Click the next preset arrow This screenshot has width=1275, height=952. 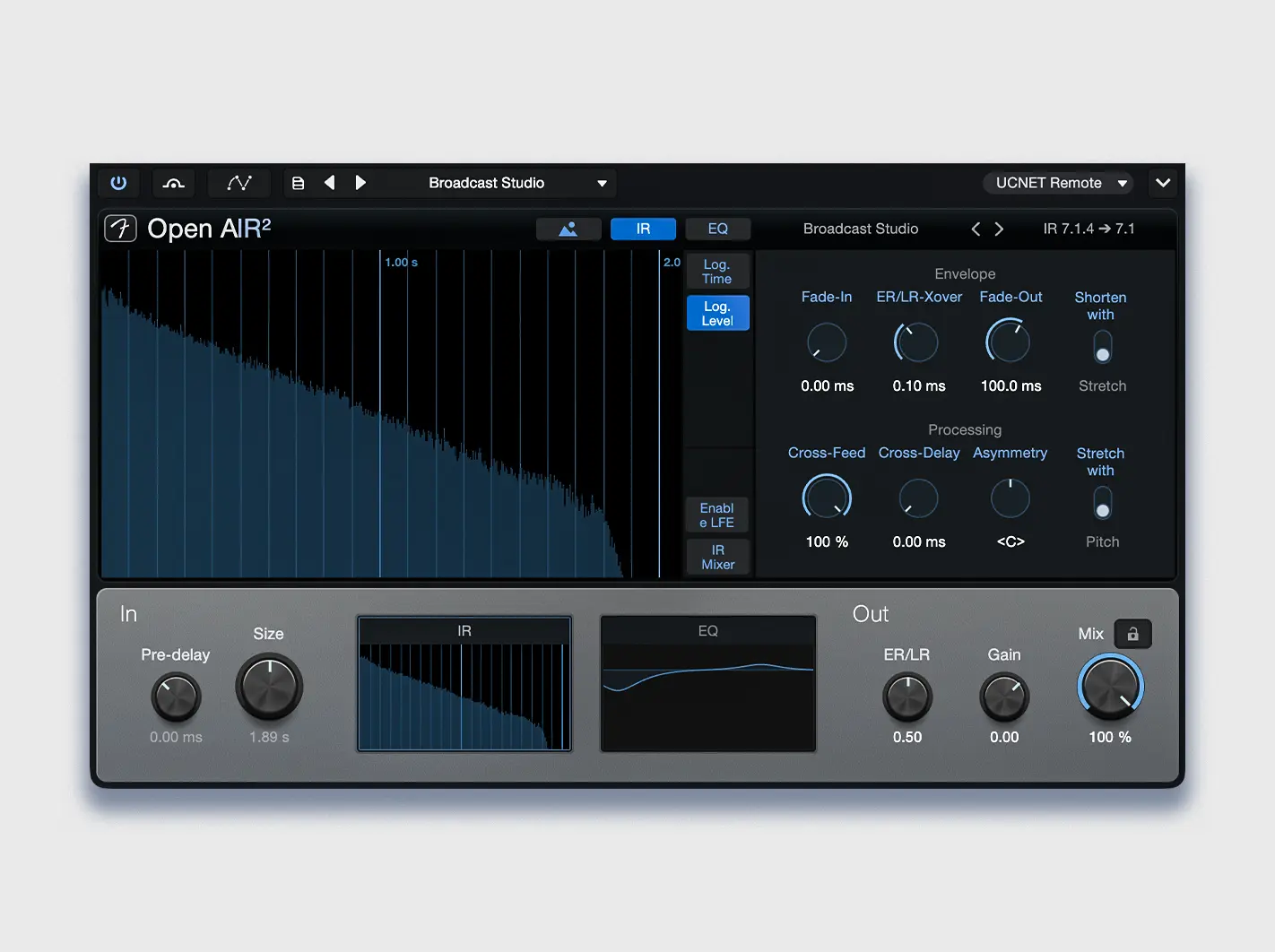(360, 182)
